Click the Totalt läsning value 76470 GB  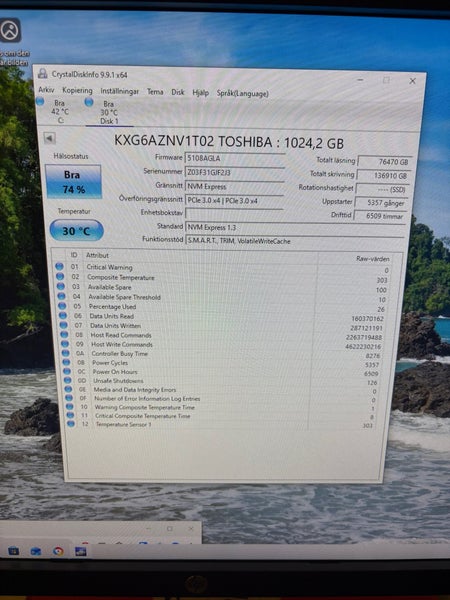(385, 162)
